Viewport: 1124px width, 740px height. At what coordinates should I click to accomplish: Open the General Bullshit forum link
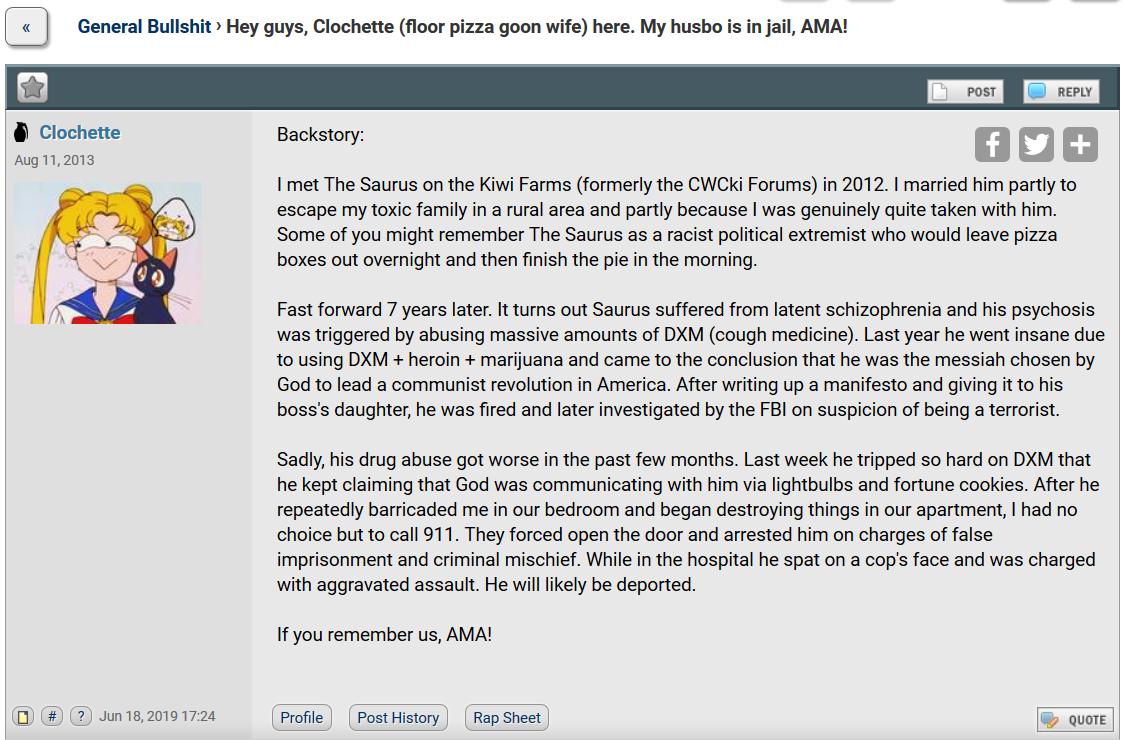[x=144, y=27]
